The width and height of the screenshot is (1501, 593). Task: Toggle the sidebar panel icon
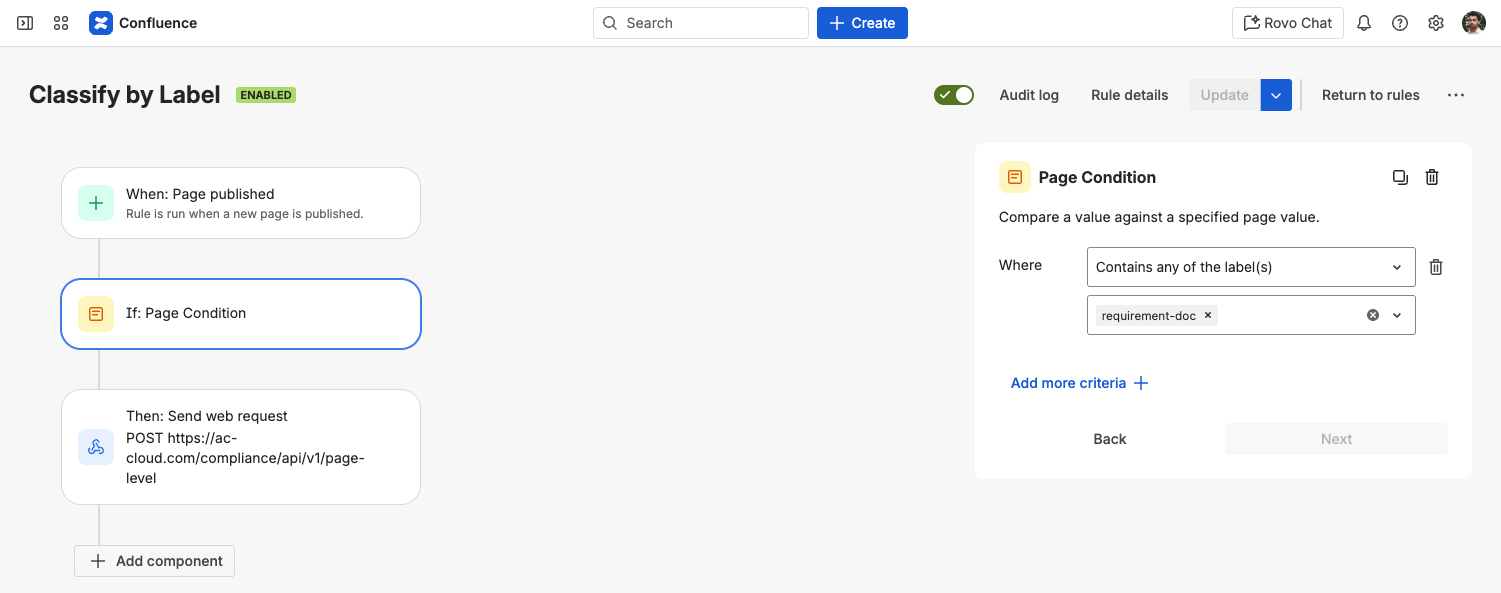pos(25,23)
